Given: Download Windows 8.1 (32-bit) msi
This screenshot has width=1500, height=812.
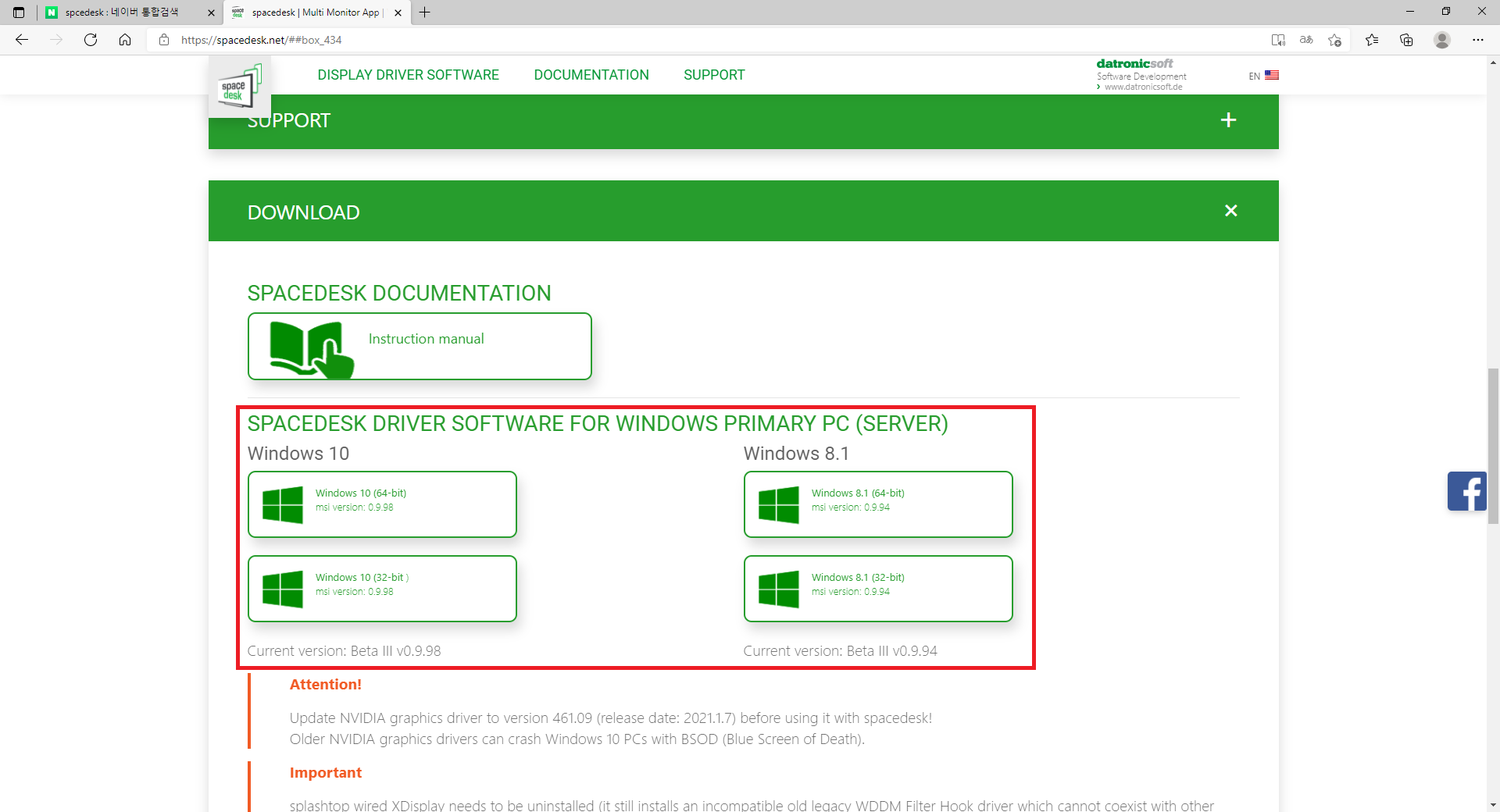Looking at the screenshot, I should click(878, 589).
